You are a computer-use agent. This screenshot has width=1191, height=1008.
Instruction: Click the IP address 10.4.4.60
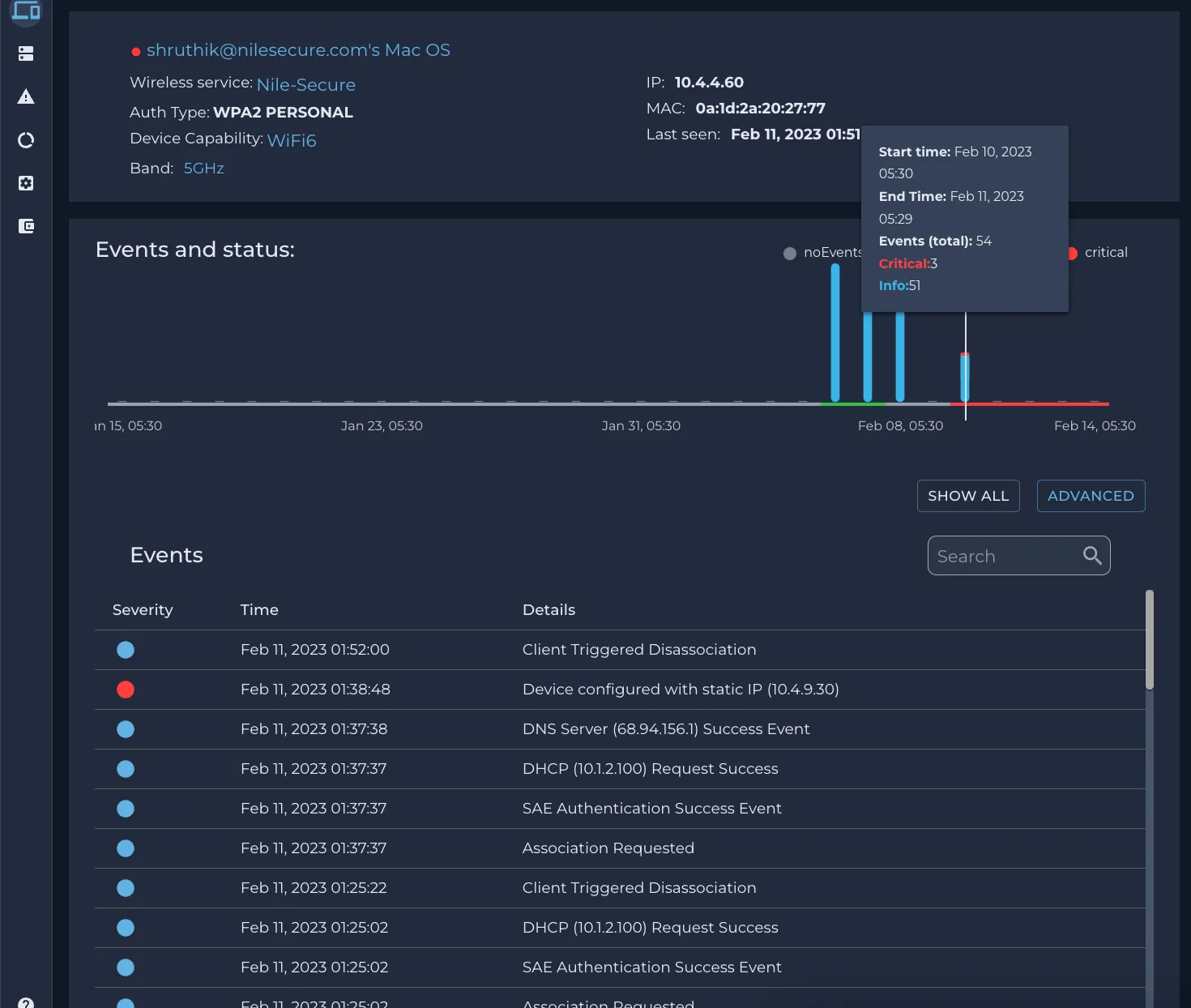[x=709, y=83]
